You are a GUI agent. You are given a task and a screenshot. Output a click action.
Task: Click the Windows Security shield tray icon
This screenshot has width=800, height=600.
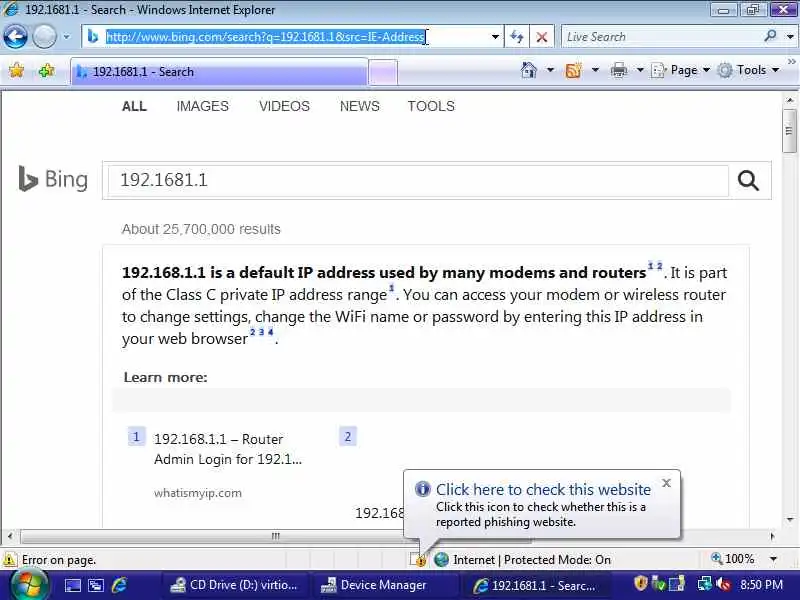[x=640, y=584]
